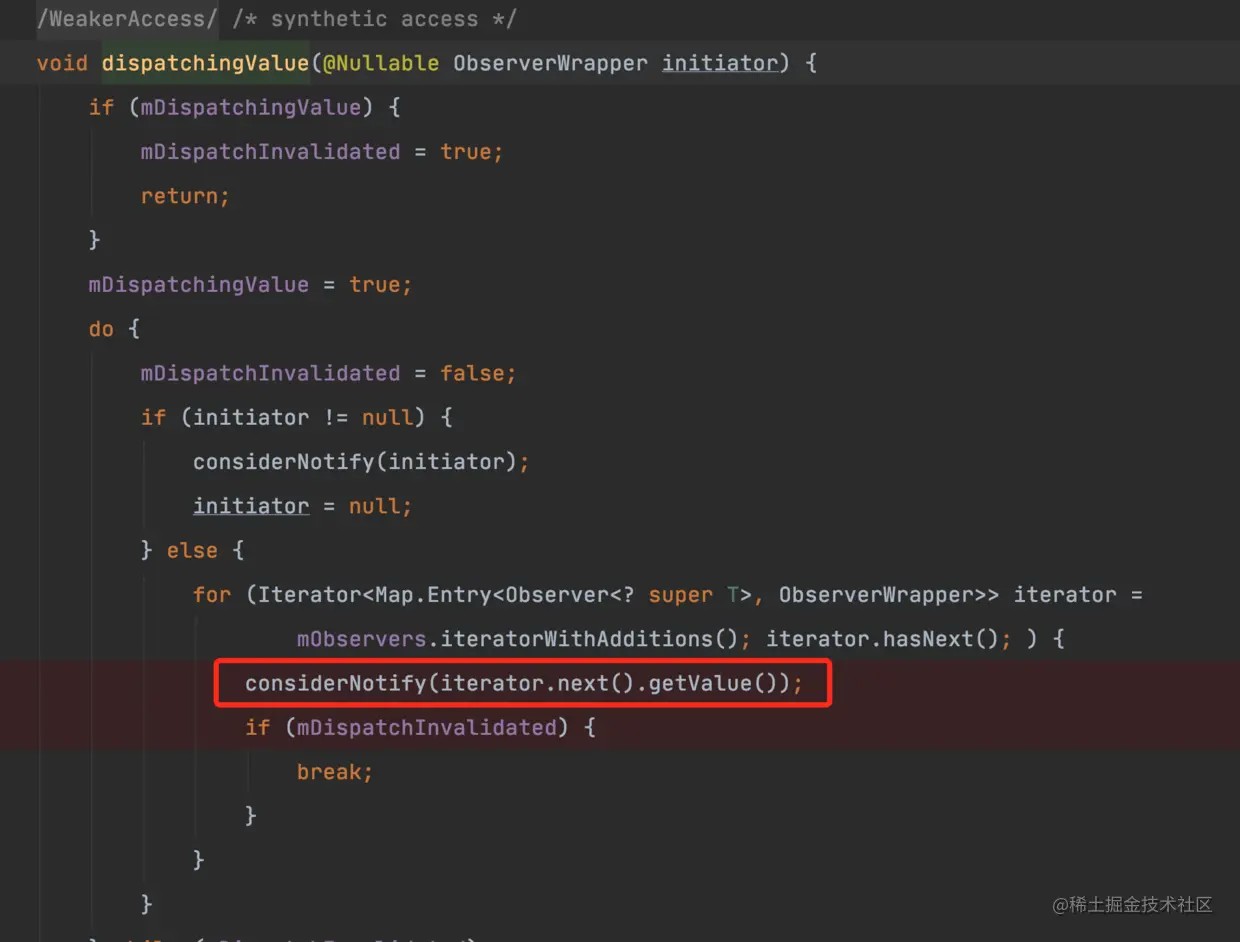
Task: Click the 'else' keyword
Action: pyautogui.click(x=192, y=550)
